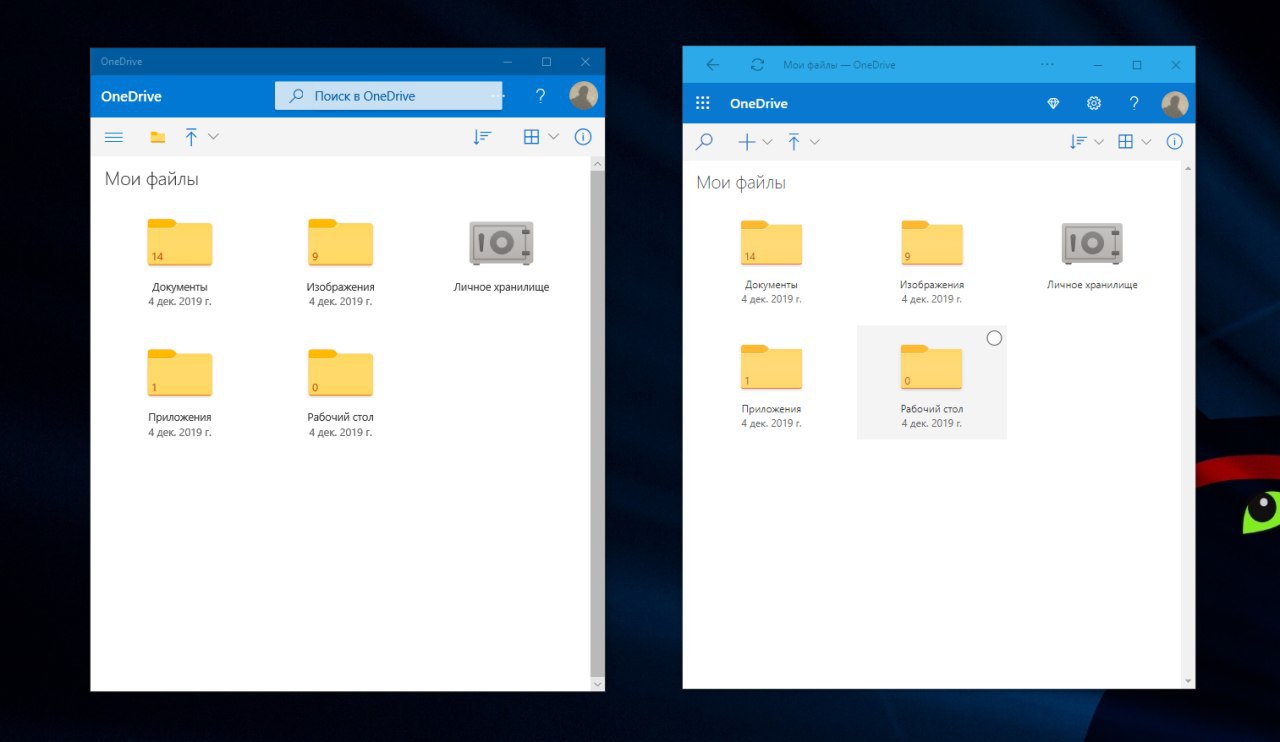Click the account avatar in left window

pos(583,96)
